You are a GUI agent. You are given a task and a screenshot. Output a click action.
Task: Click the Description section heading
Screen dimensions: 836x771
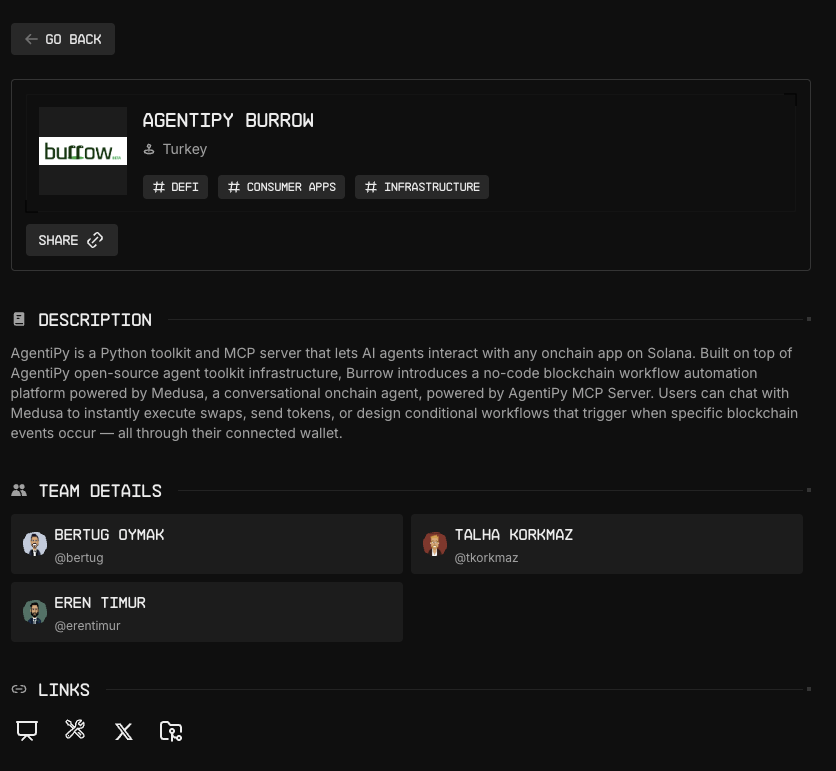tap(95, 320)
